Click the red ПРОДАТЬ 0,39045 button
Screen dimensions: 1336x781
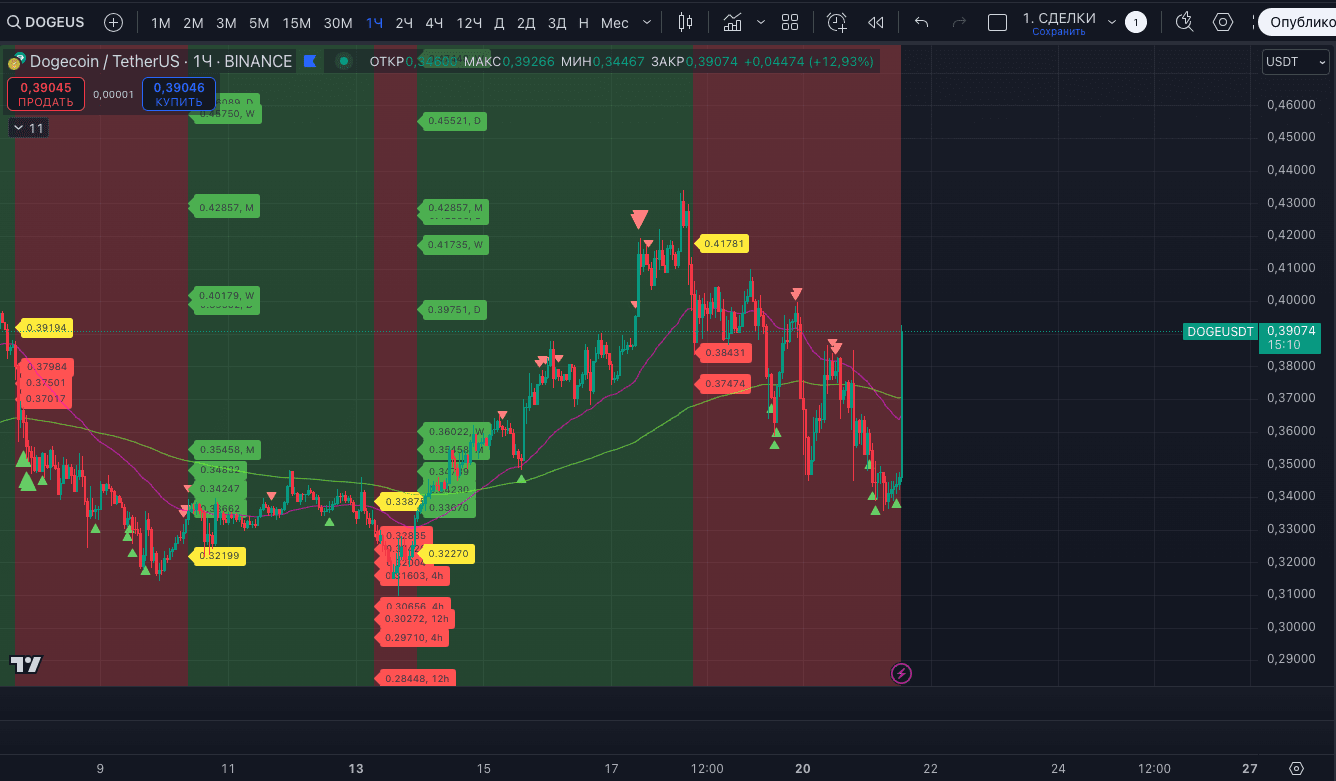[x=46, y=94]
